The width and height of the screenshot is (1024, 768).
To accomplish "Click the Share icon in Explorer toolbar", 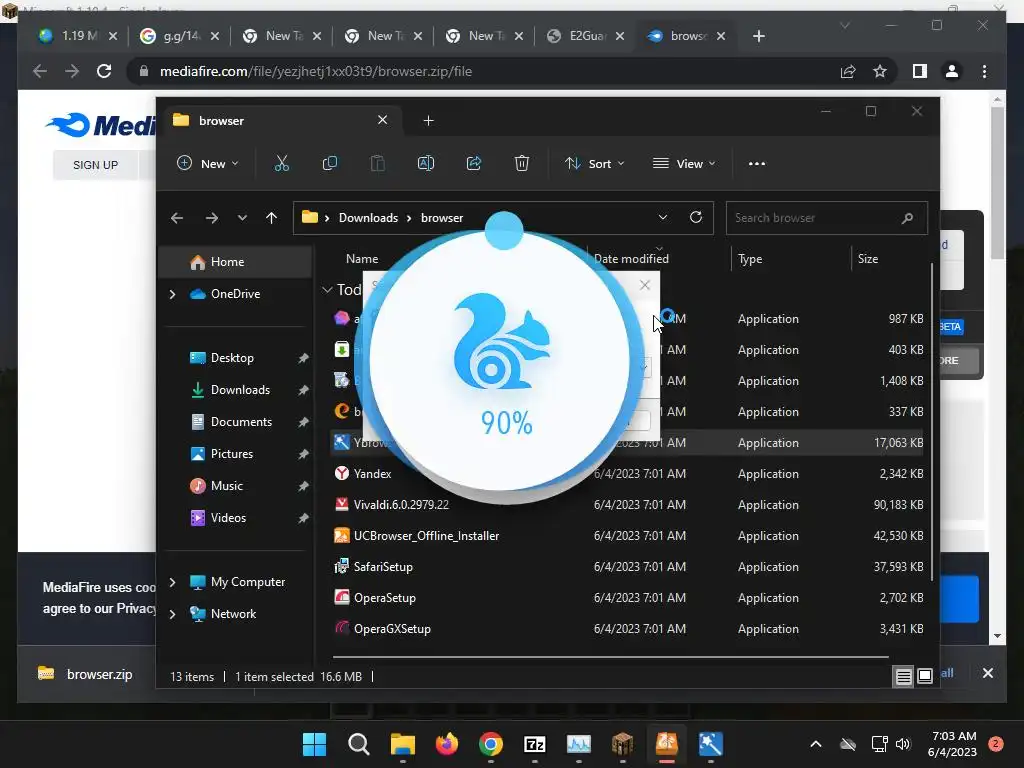I will click(473, 163).
